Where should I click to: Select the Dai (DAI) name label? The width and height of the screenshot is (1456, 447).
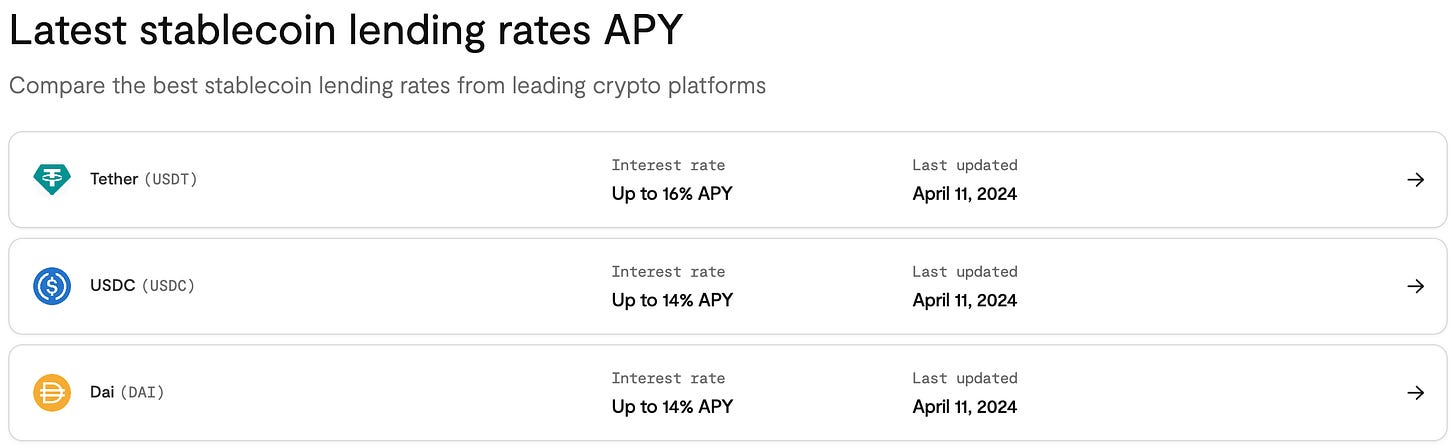(x=127, y=393)
